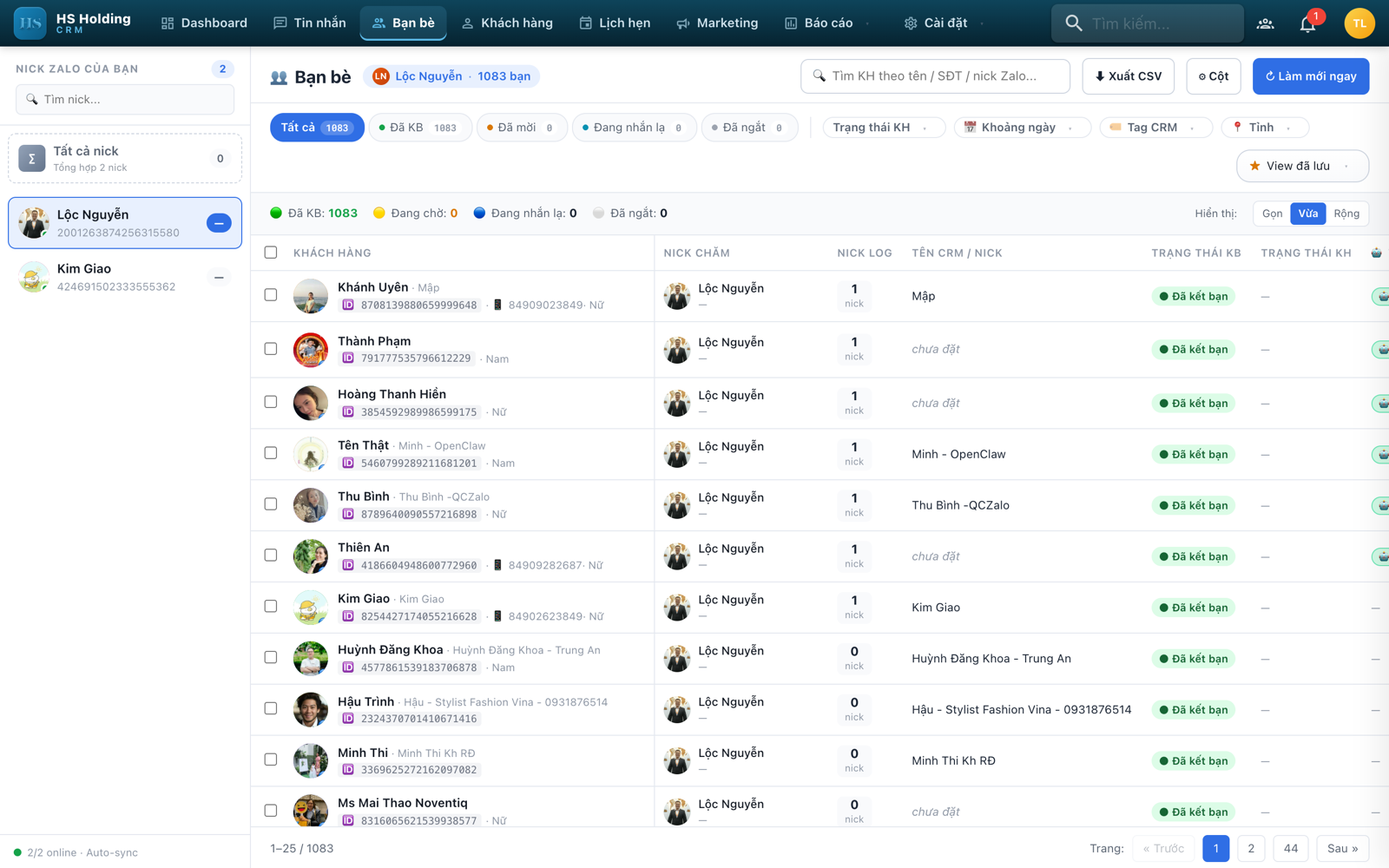Open the Khoảng ngày date range dropdown
Screen dimensions: 1389x868
coord(1024,128)
